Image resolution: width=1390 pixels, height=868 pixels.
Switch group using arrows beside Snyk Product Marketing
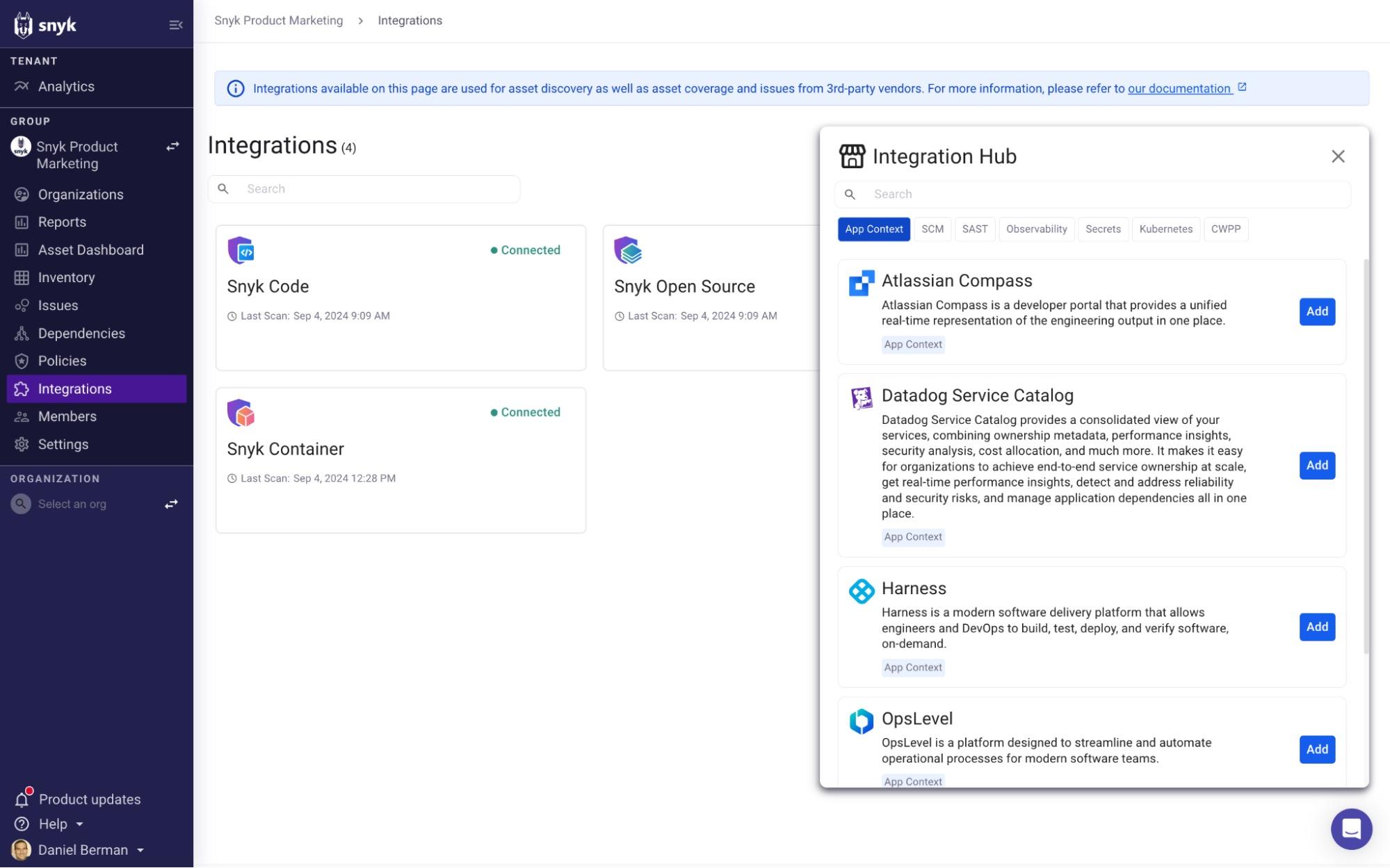172,147
